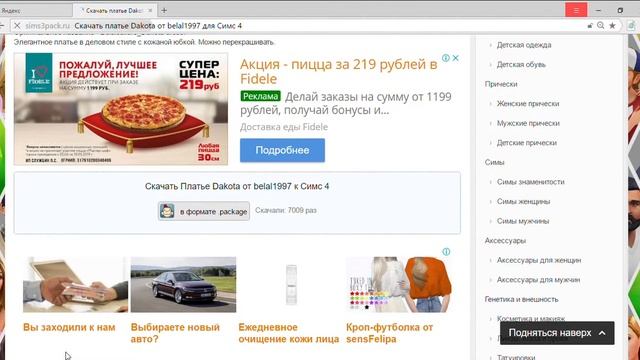Viewport: 640px width, 360px height.
Task: Open ad info icon above recommendation block
Action: [x=446, y=252]
